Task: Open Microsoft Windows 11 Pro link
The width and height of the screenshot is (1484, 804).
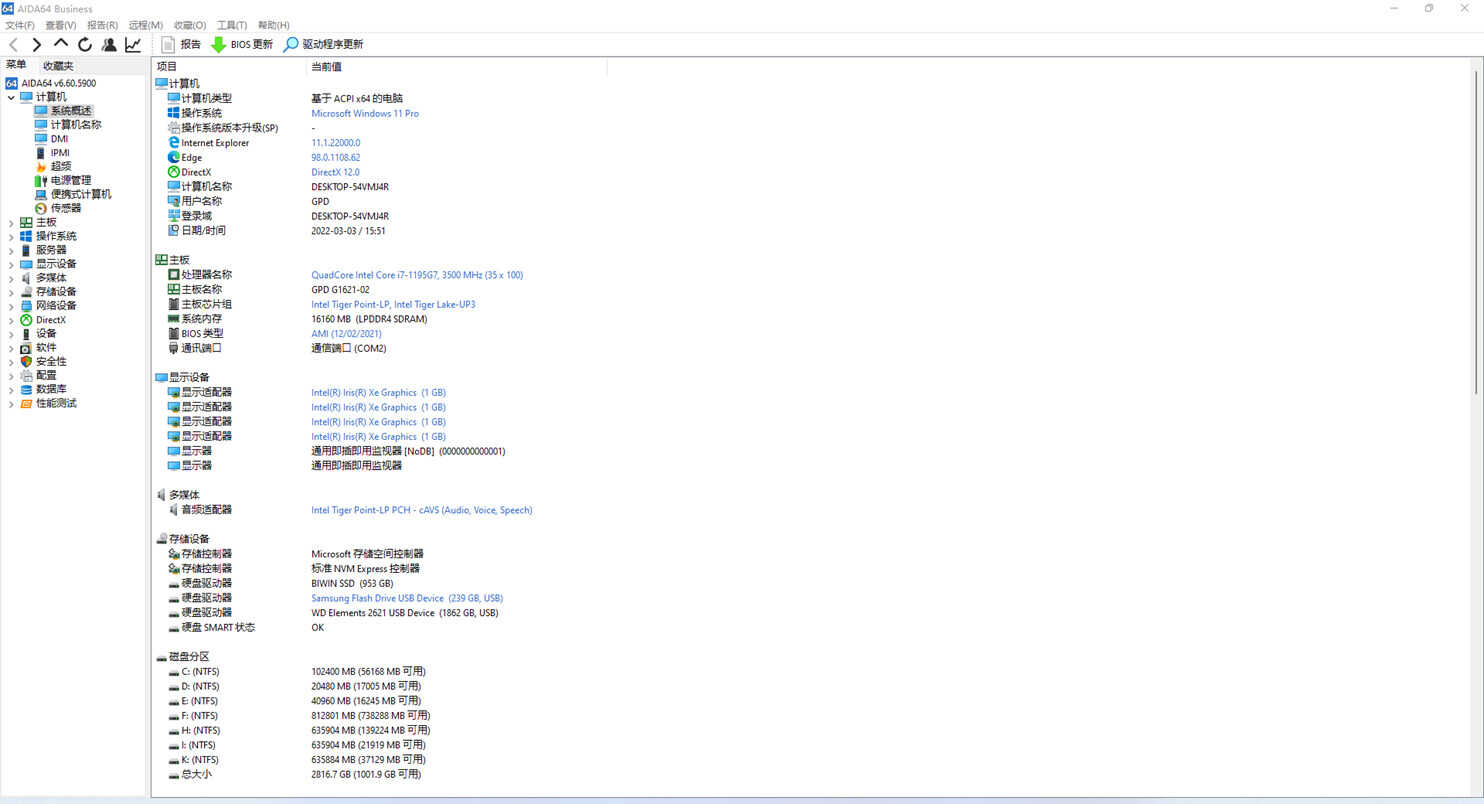Action: 365,114
